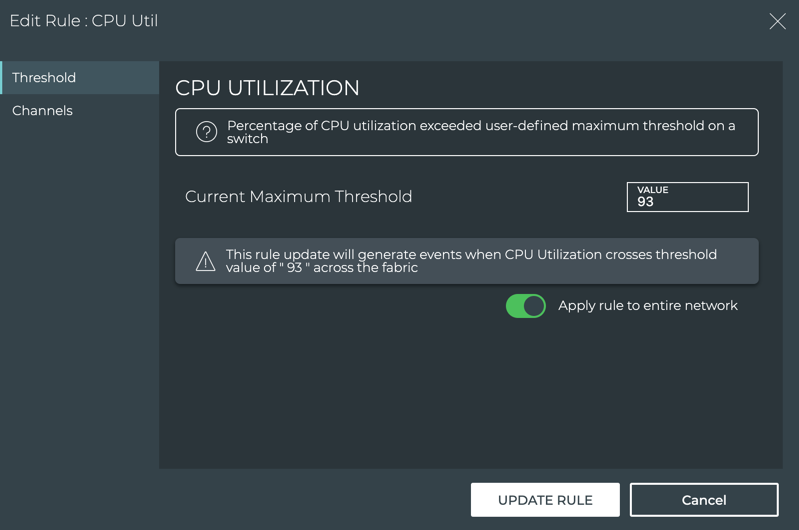Select the Threshold tab
799x530 pixels.
(44, 78)
